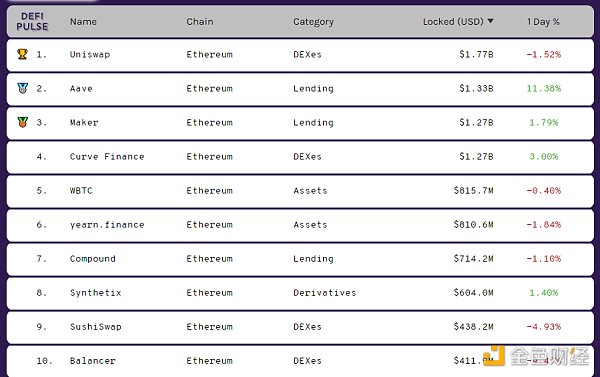Image resolution: width=600 pixels, height=377 pixels.
Task: Sort by the 1 Day % column header
Action: tap(543, 21)
